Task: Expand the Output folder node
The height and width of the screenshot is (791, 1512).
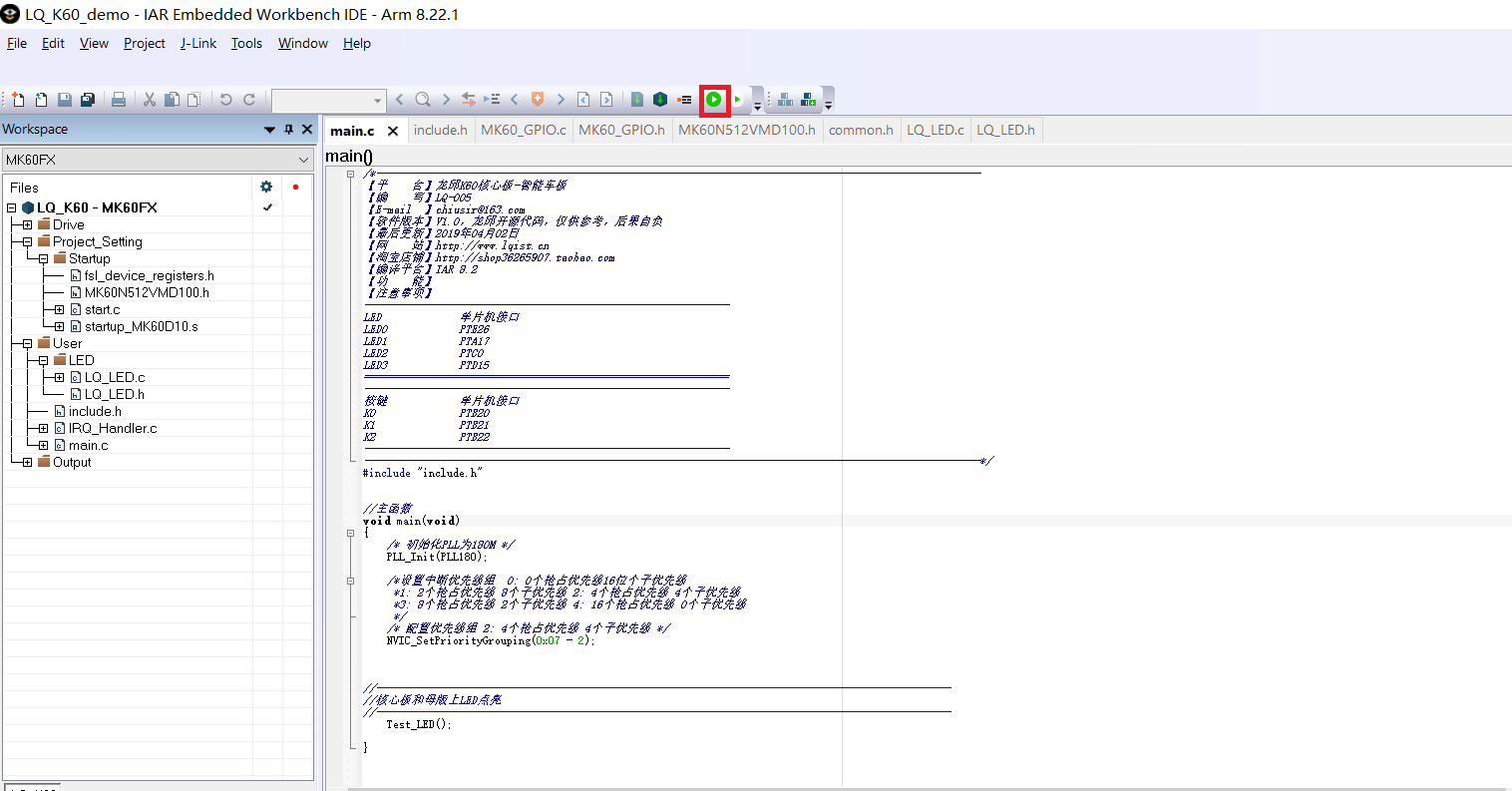Action: [27, 462]
